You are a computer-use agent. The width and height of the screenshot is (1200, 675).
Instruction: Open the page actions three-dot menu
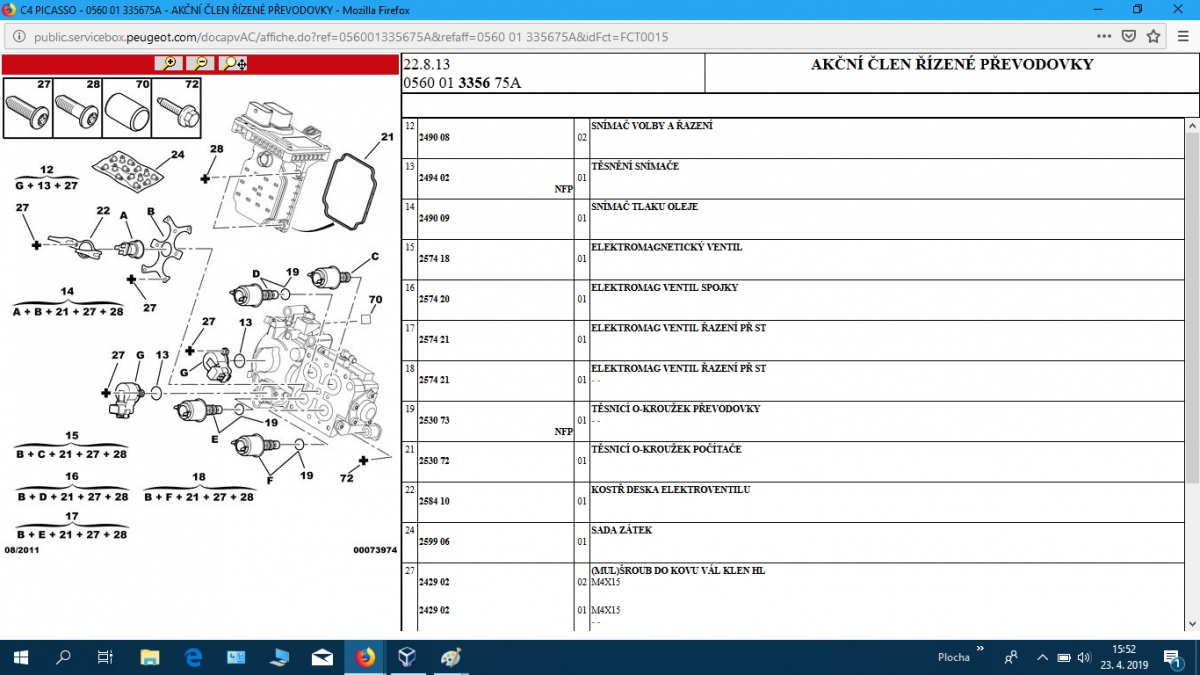(1104, 36)
